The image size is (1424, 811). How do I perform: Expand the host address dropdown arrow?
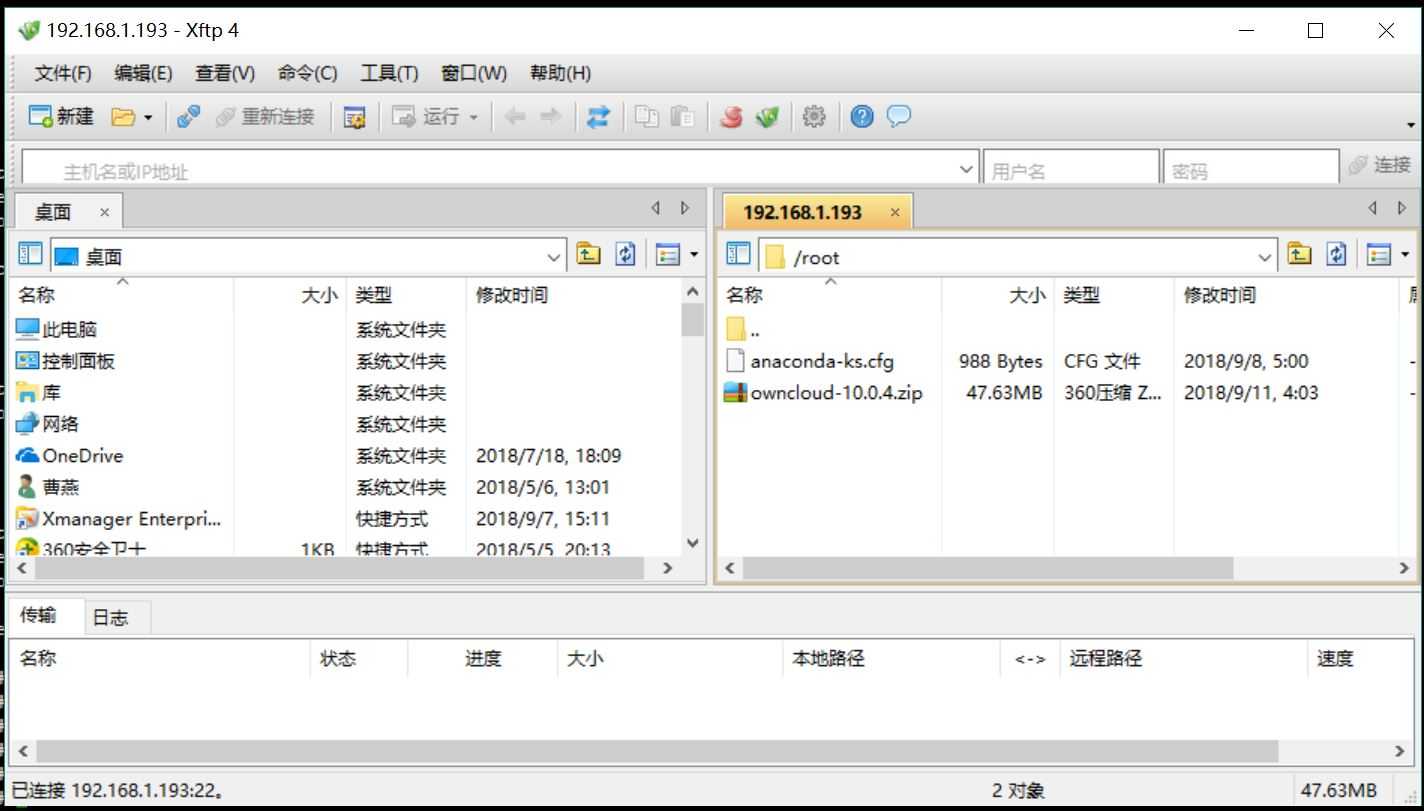coord(966,169)
